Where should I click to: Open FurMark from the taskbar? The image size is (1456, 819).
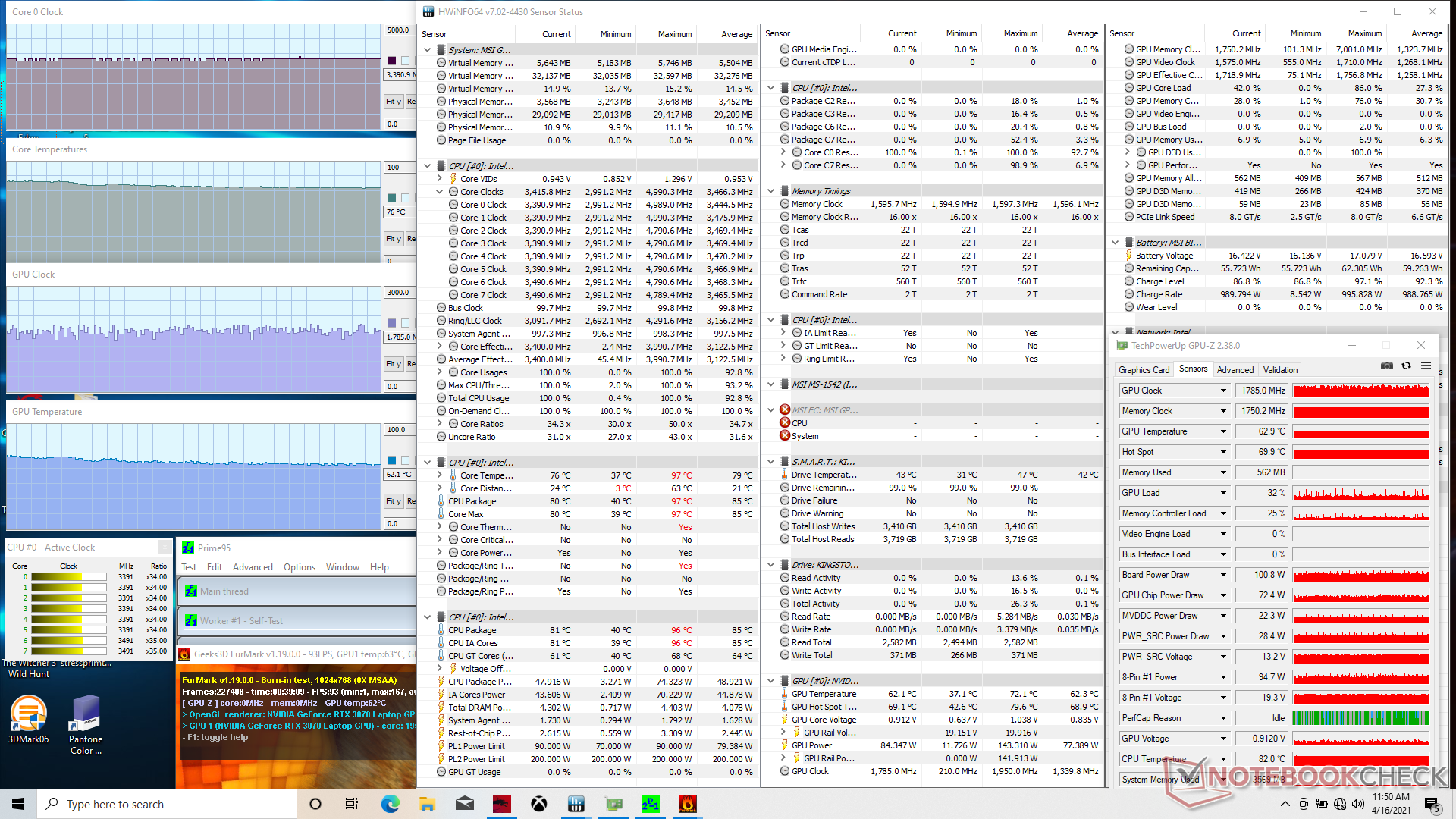tap(687, 804)
